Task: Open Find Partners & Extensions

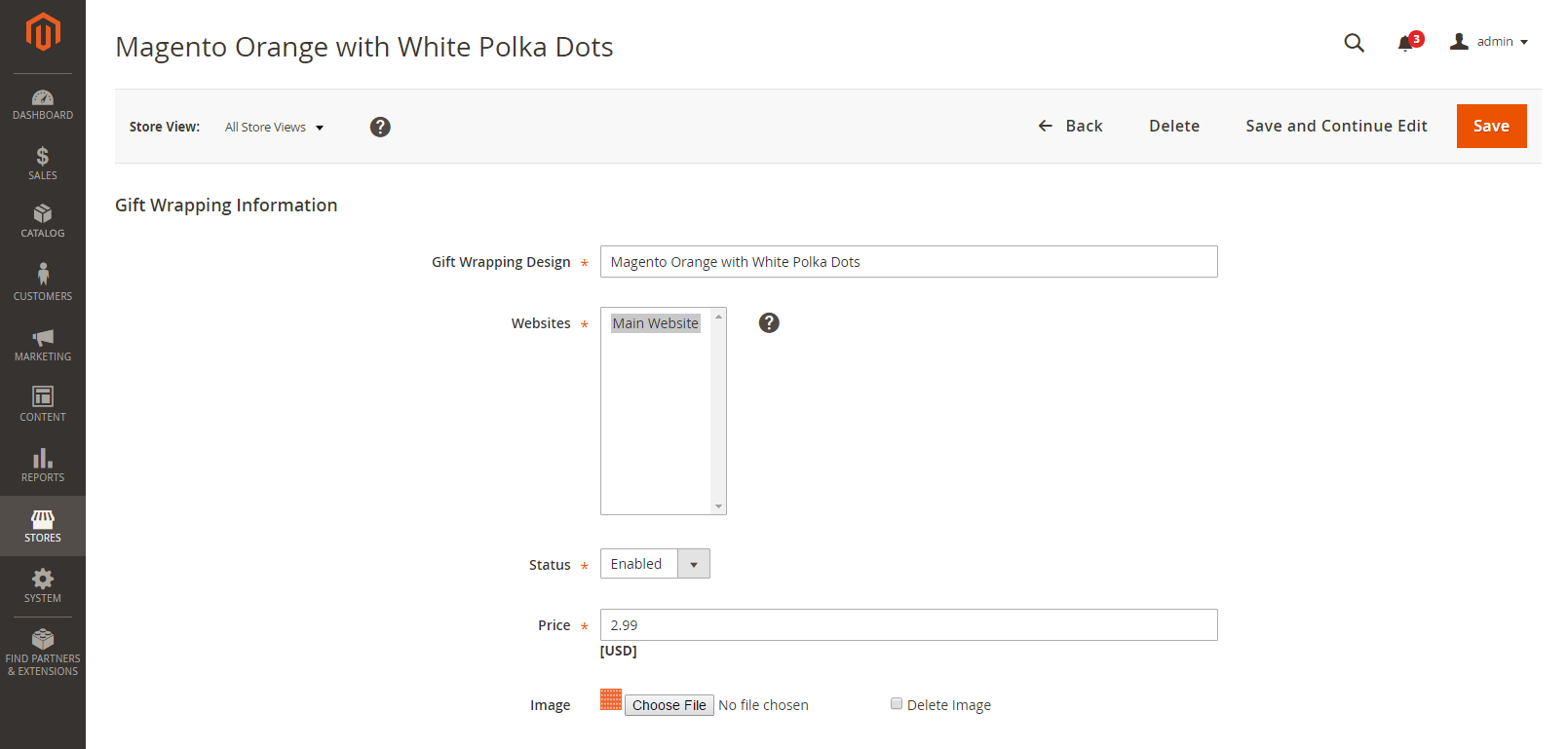Action: [x=43, y=653]
